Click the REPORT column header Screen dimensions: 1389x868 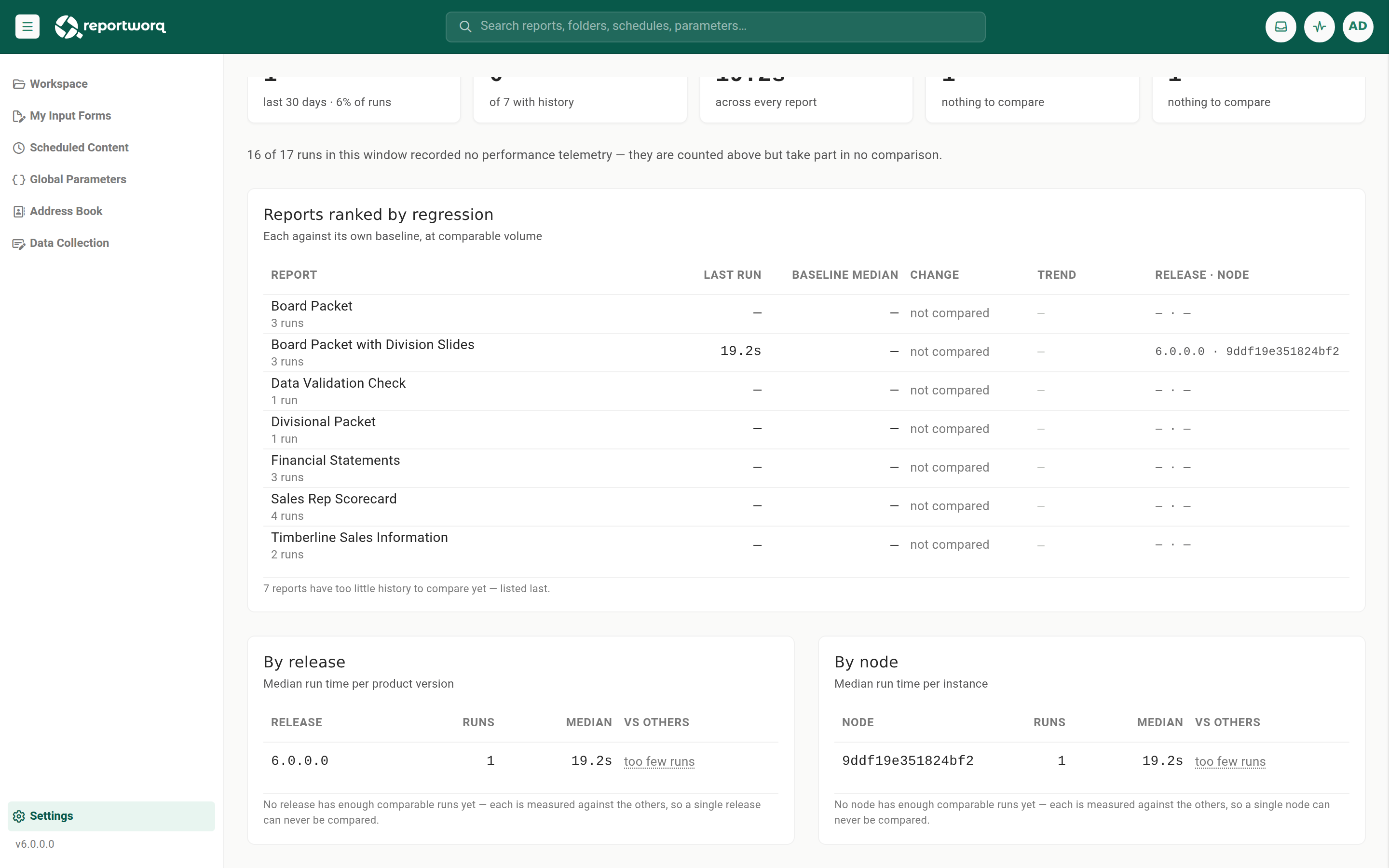(294, 275)
